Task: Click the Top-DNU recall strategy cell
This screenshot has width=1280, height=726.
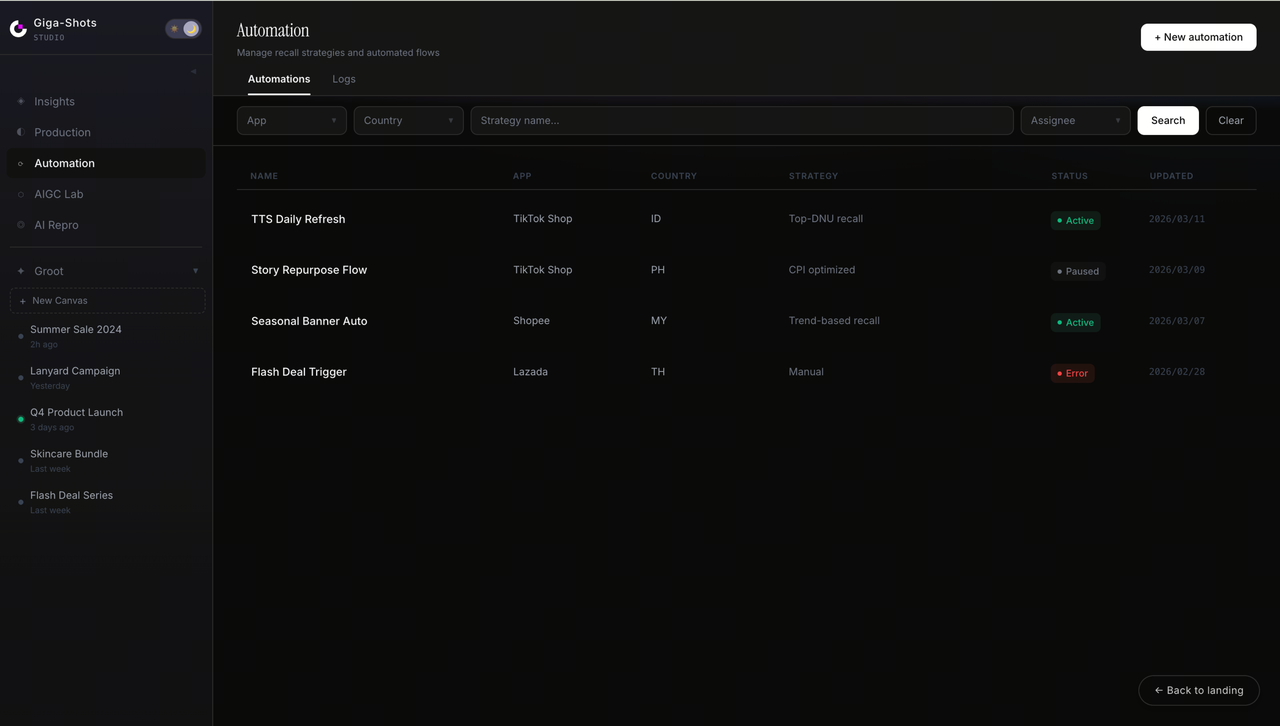Action: click(826, 218)
